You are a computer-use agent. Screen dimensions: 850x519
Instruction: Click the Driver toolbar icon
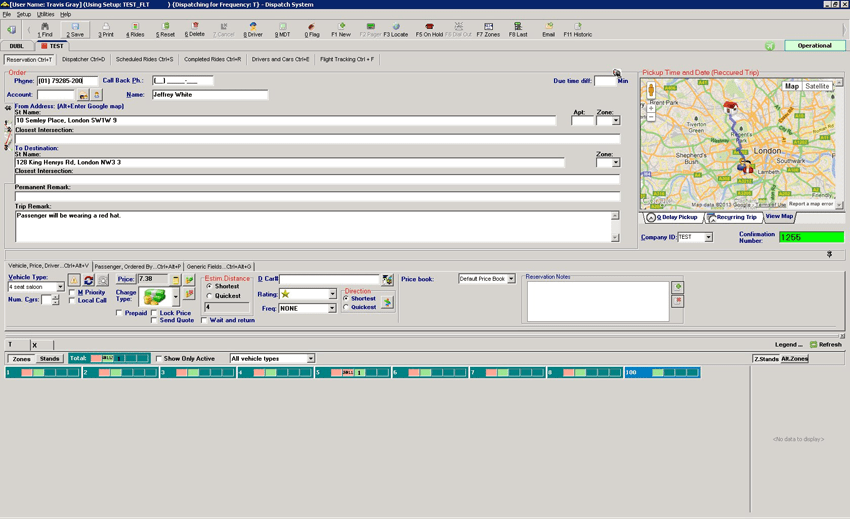253,30
